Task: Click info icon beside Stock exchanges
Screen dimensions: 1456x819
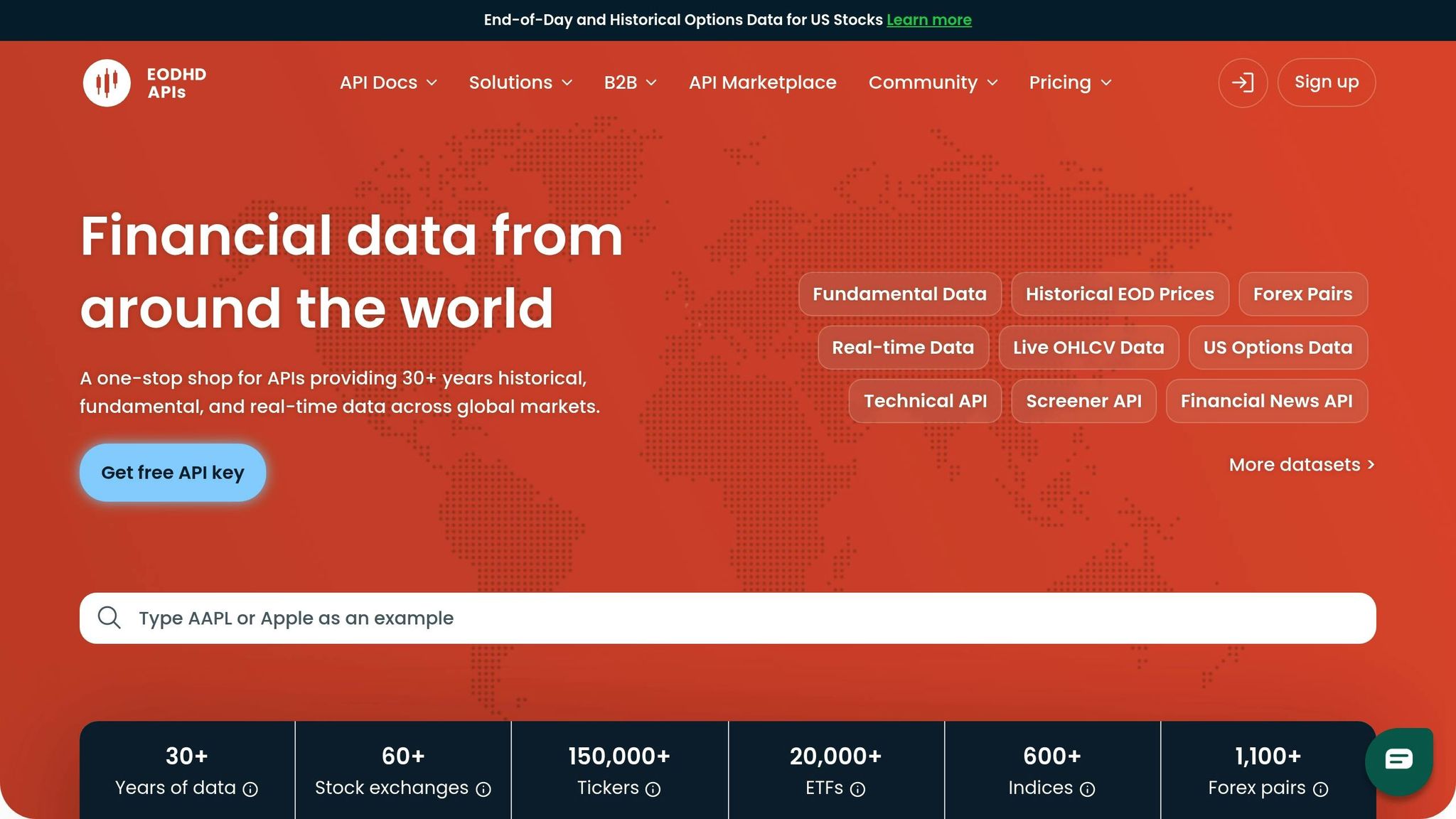Action: tap(483, 789)
